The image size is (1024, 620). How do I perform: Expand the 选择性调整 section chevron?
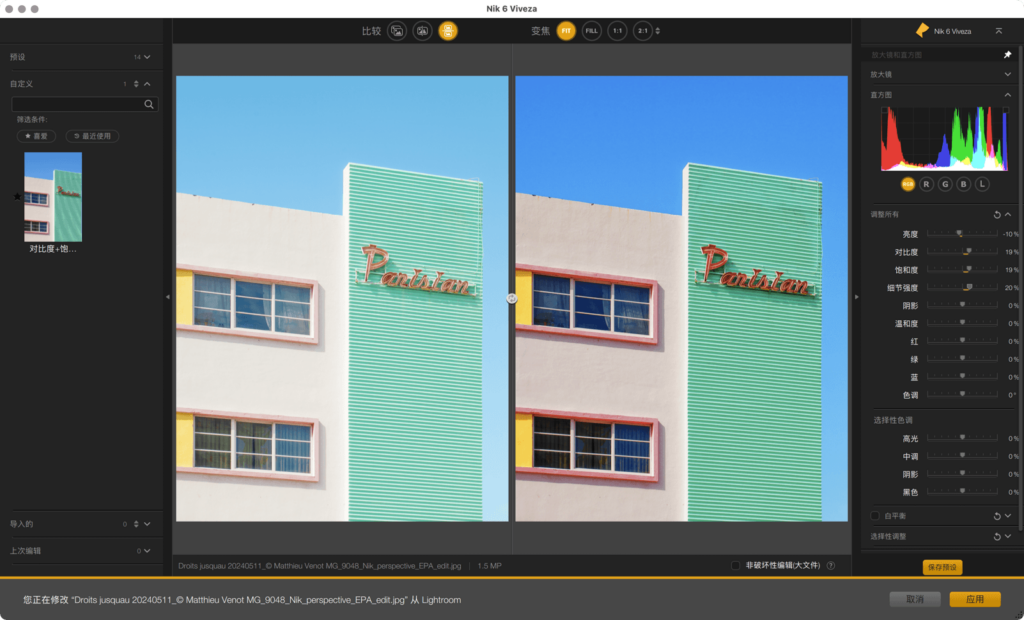point(1008,536)
